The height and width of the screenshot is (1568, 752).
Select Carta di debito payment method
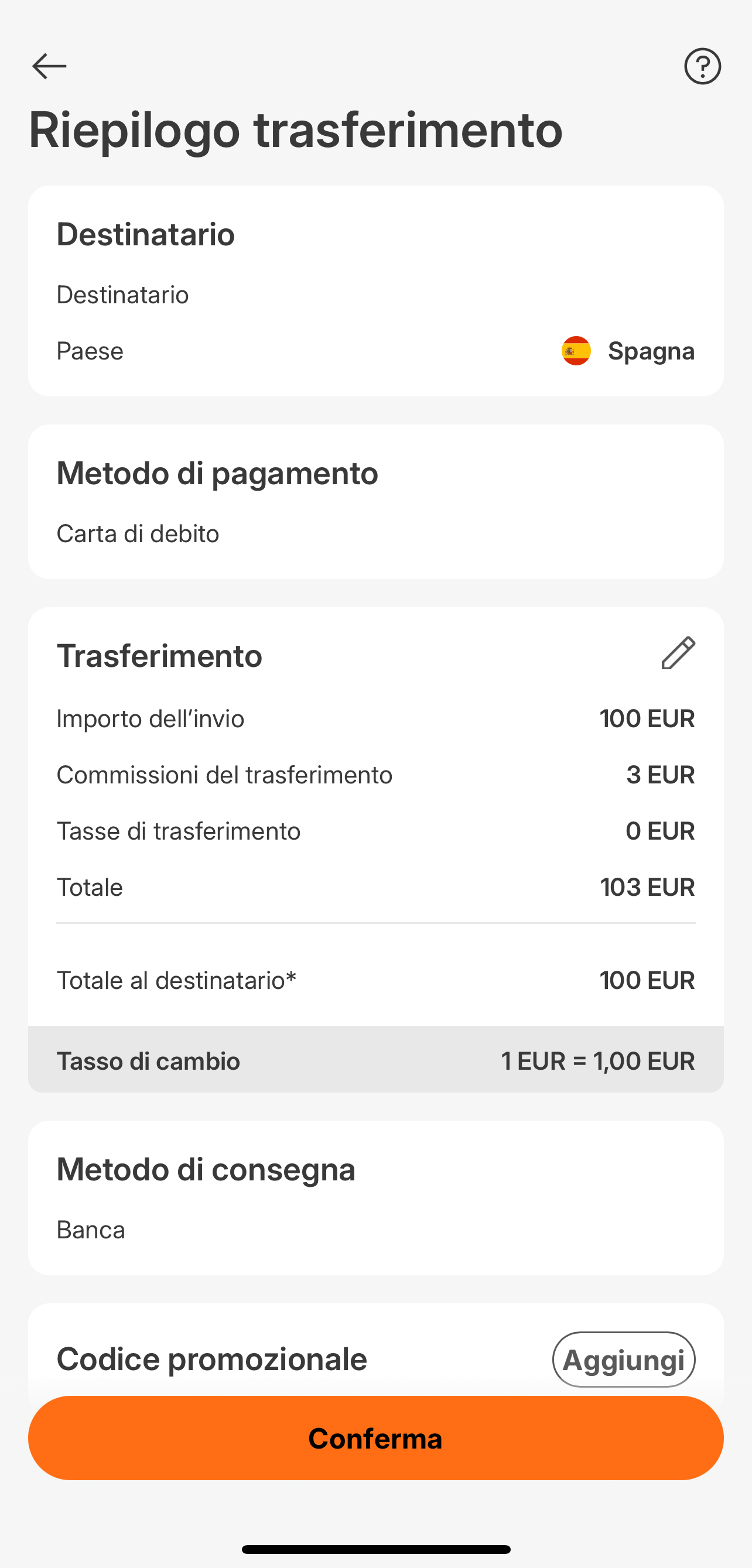138,534
